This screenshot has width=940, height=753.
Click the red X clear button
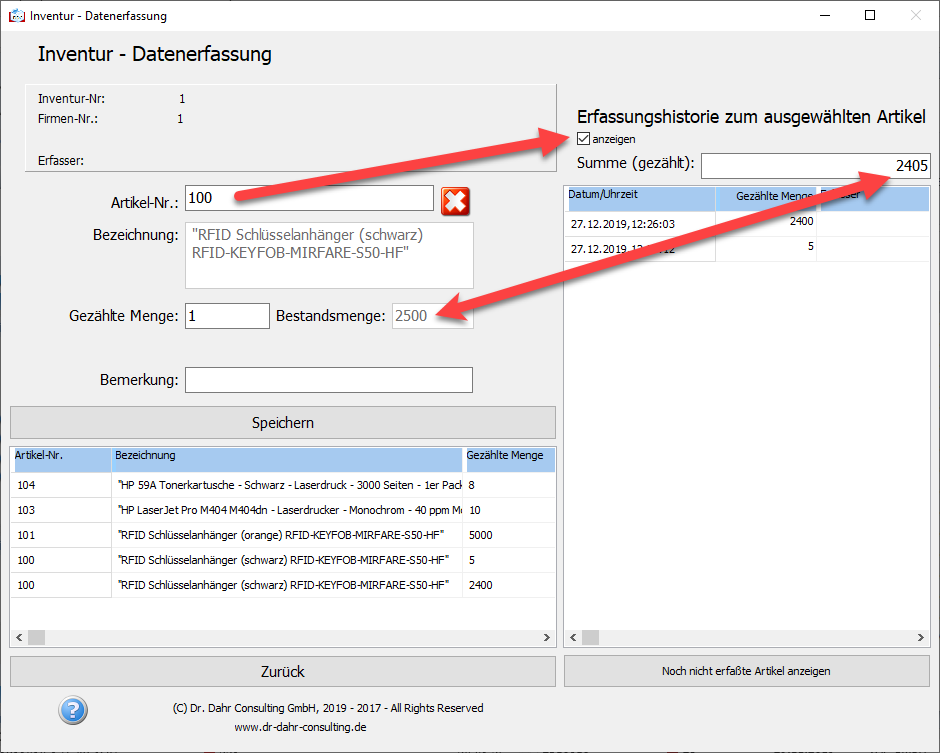pos(455,201)
